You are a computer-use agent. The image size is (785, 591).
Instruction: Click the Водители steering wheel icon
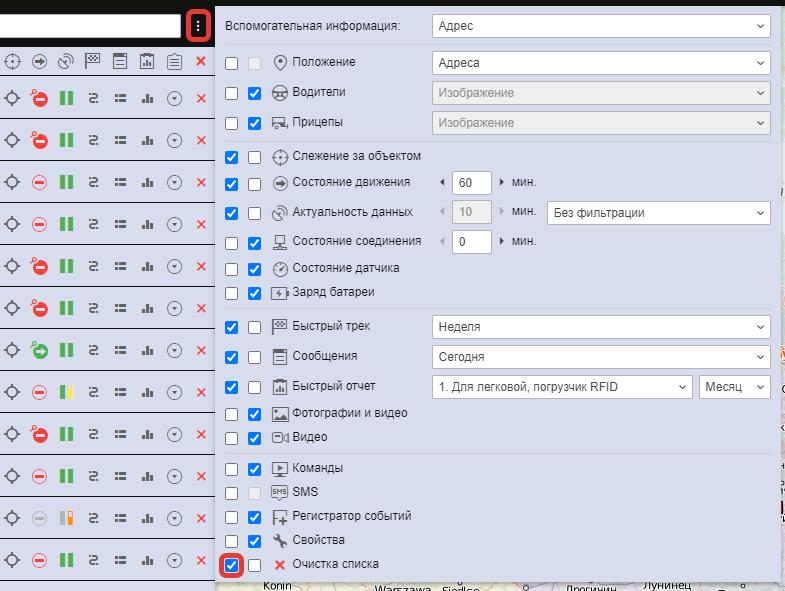point(280,93)
